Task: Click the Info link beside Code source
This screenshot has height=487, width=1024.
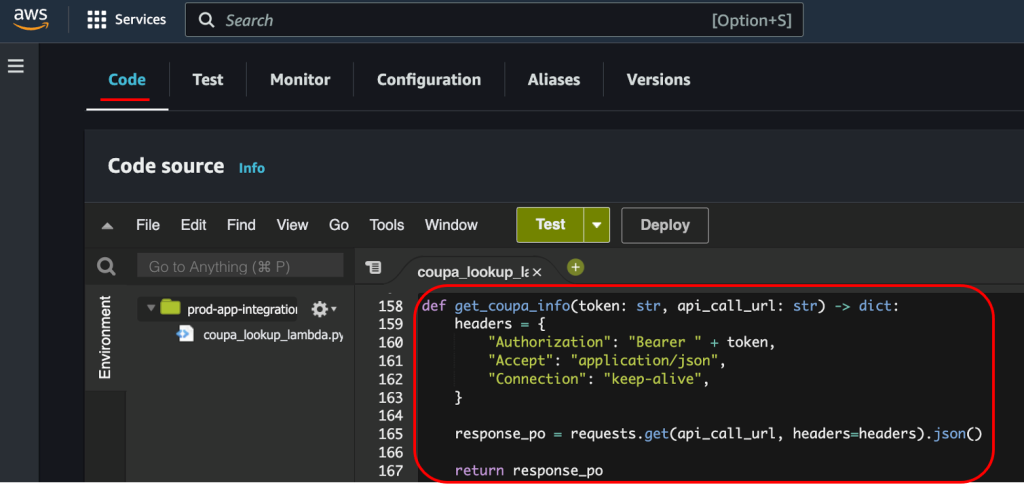Action: pyautogui.click(x=252, y=168)
